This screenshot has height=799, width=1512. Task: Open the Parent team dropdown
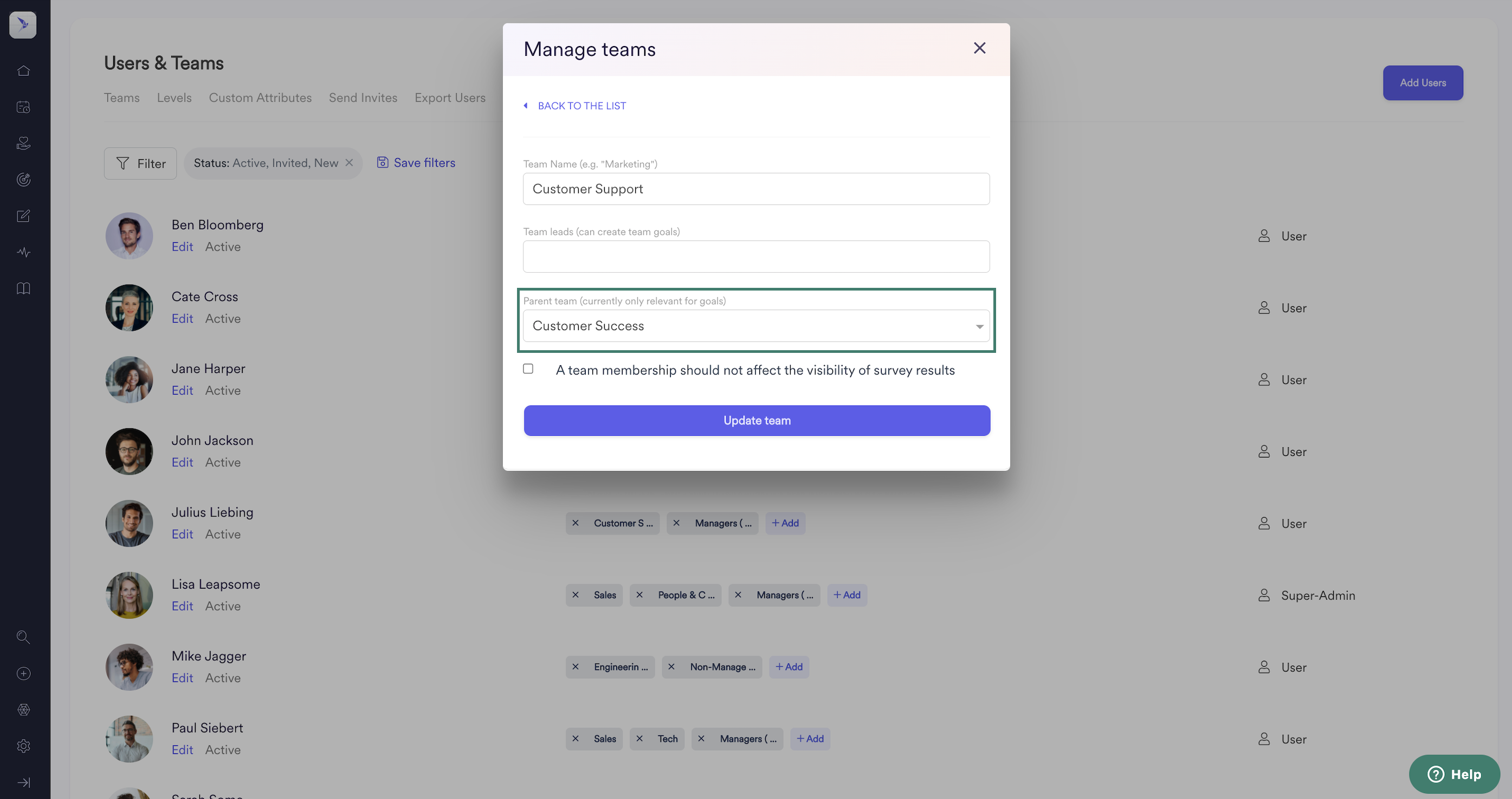[756, 326]
